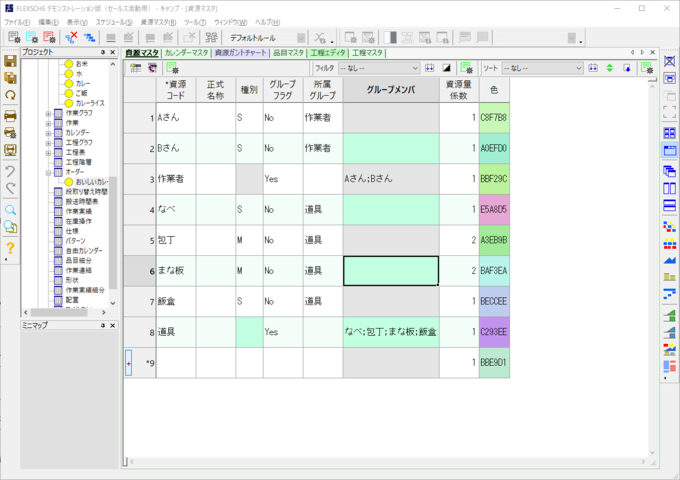This screenshot has width=680, height=480.
Task: Open the フィルタ dropdown
Action: [378, 68]
